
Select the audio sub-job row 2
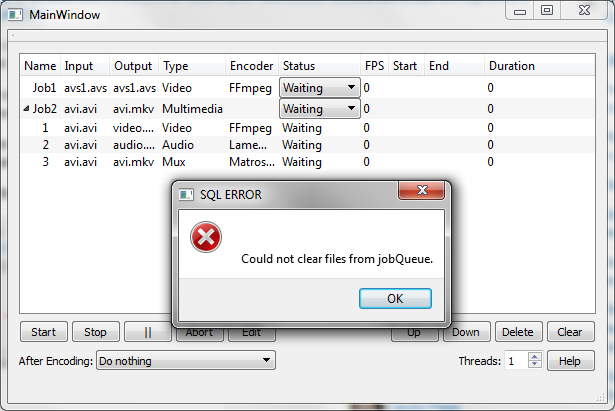point(308,145)
